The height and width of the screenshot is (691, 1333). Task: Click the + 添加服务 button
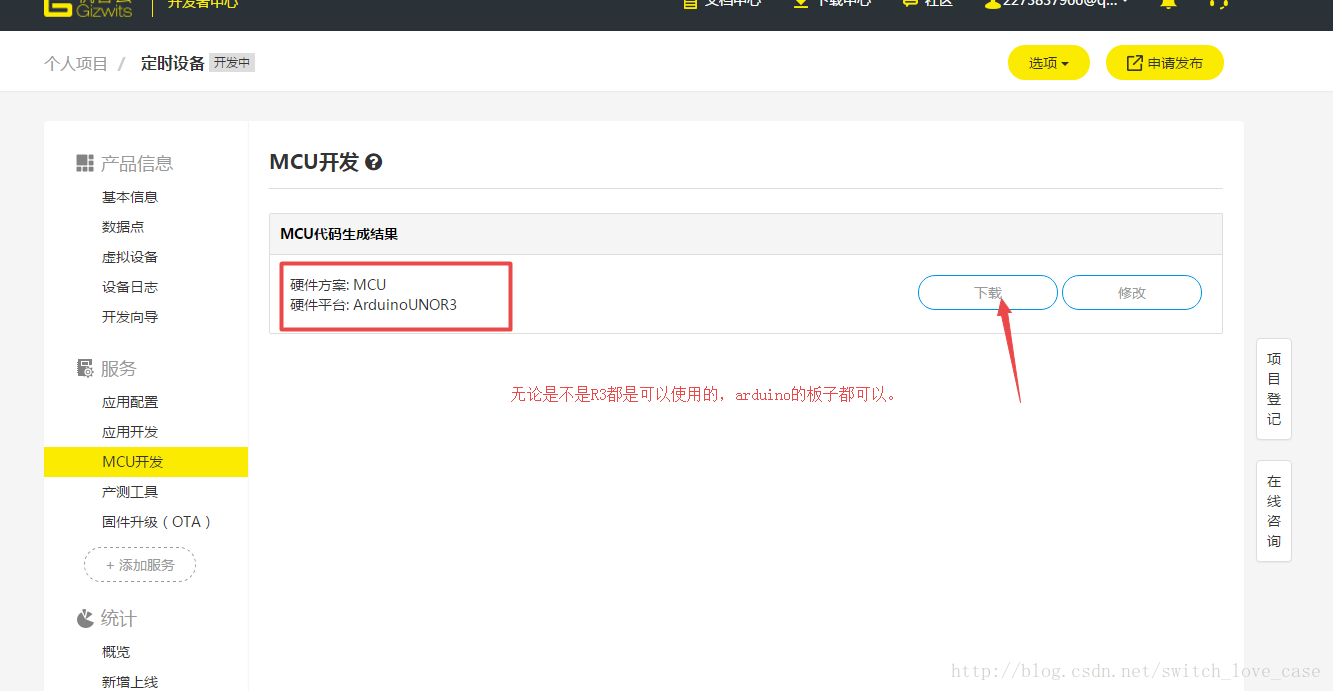pyautogui.click(x=140, y=565)
